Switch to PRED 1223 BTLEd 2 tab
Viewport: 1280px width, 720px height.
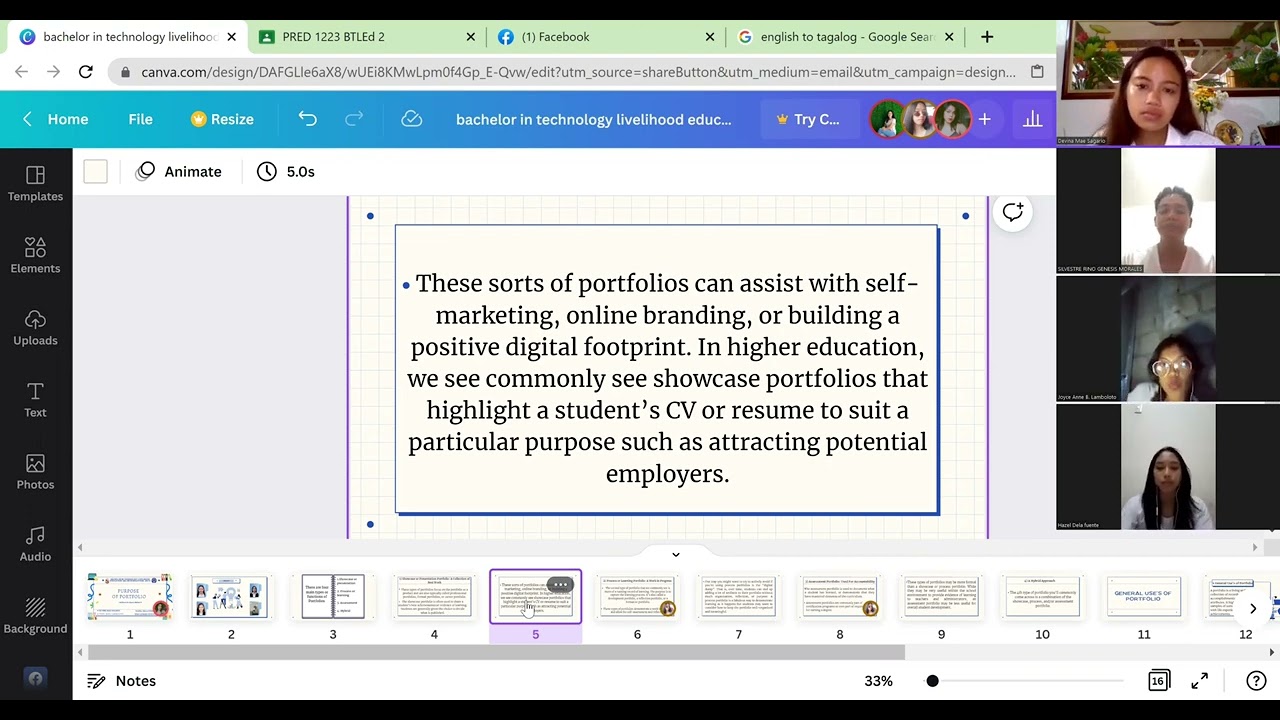click(x=365, y=37)
